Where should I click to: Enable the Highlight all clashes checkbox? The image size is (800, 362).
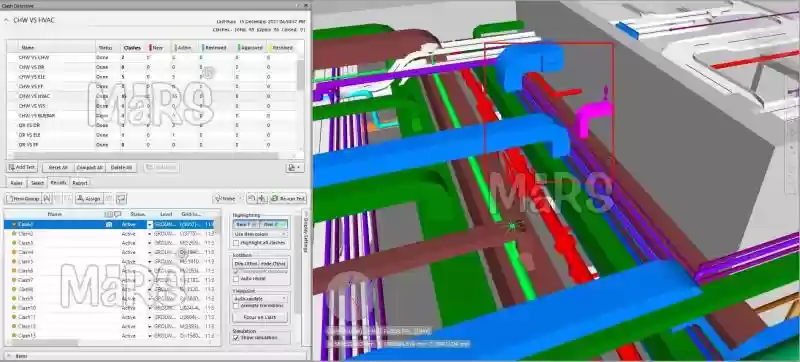(236, 243)
